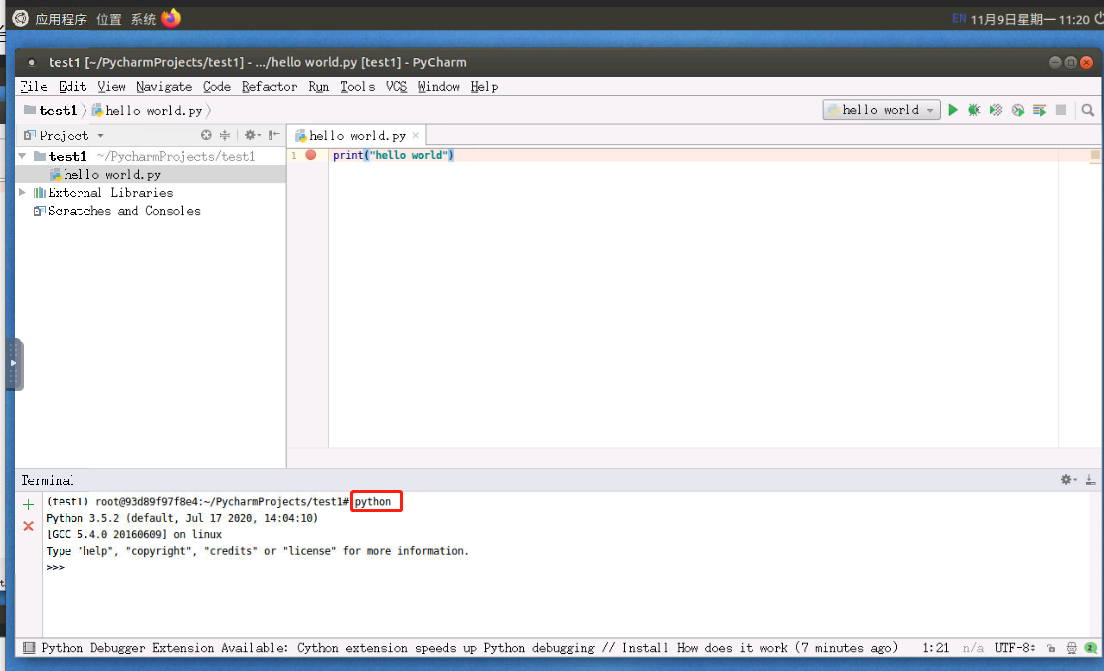Click the 'Python 3.5.2' version line in terminal
Viewport: 1104px width, 671px height.
pos(182,518)
